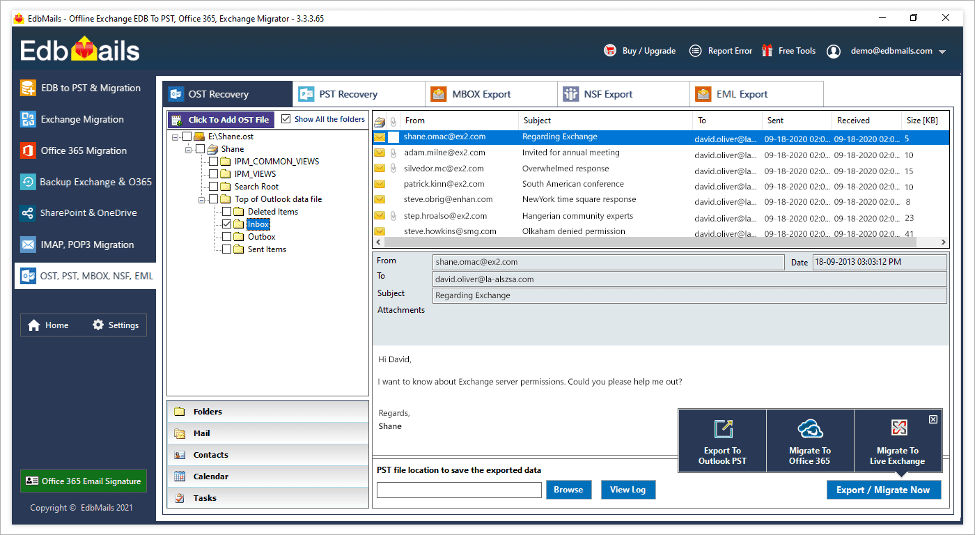Check the Deleted Items folder checkbox
977x535 pixels.
tap(227, 212)
